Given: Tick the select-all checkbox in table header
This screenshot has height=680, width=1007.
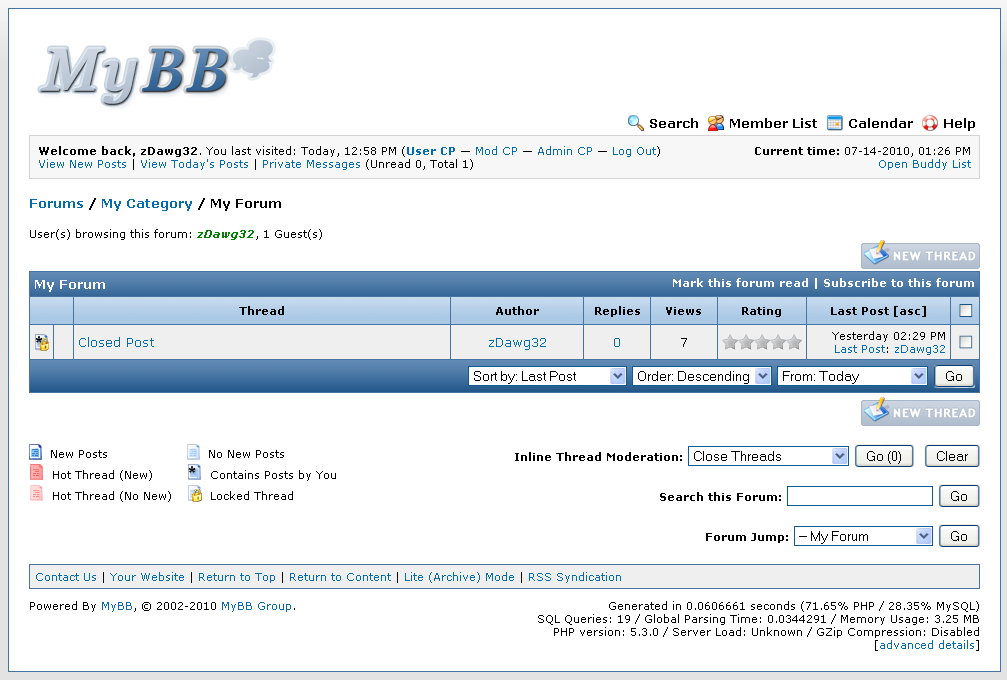Looking at the screenshot, I should 965,311.
